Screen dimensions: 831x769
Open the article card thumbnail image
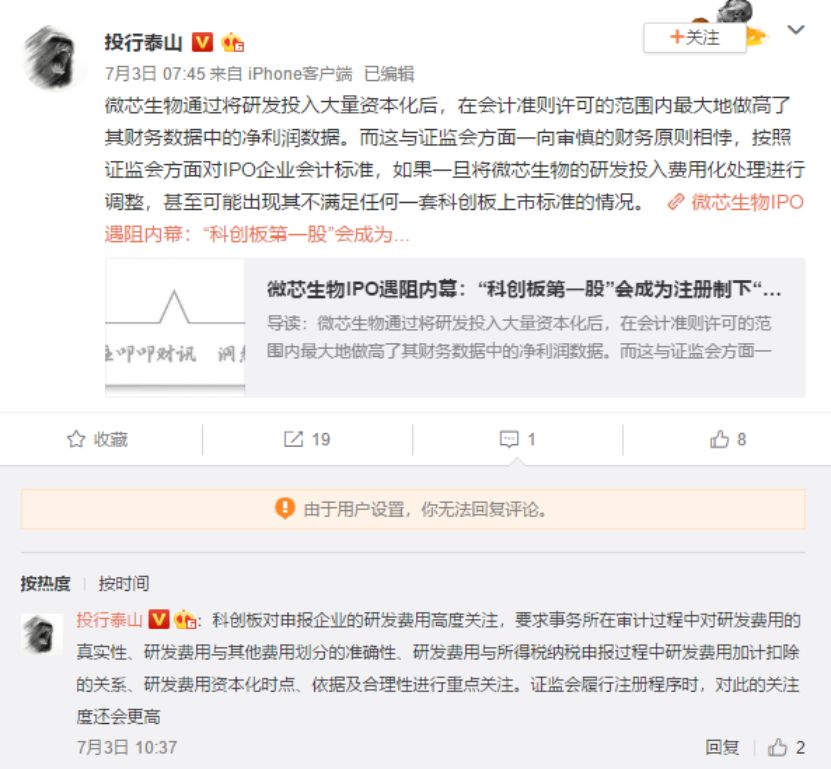(x=175, y=328)
